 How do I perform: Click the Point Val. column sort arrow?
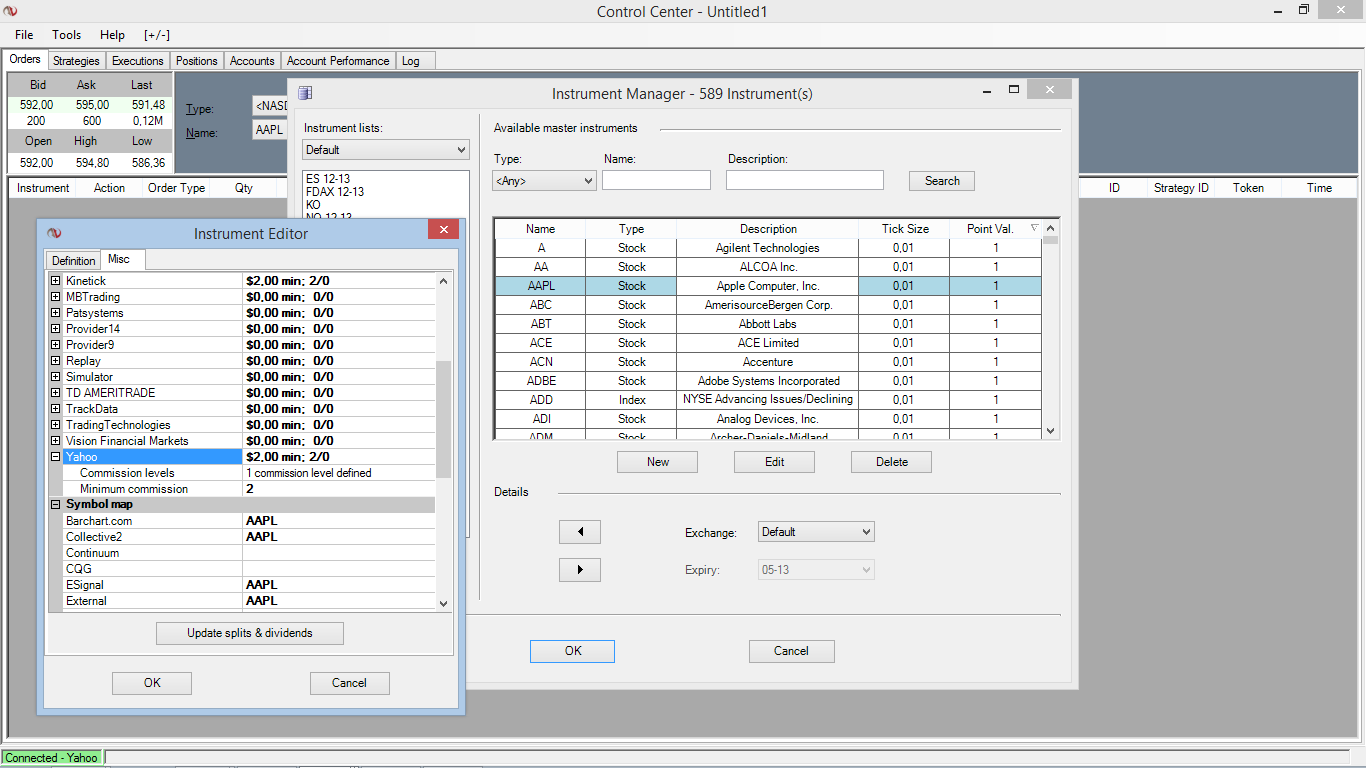(1034, 228)
